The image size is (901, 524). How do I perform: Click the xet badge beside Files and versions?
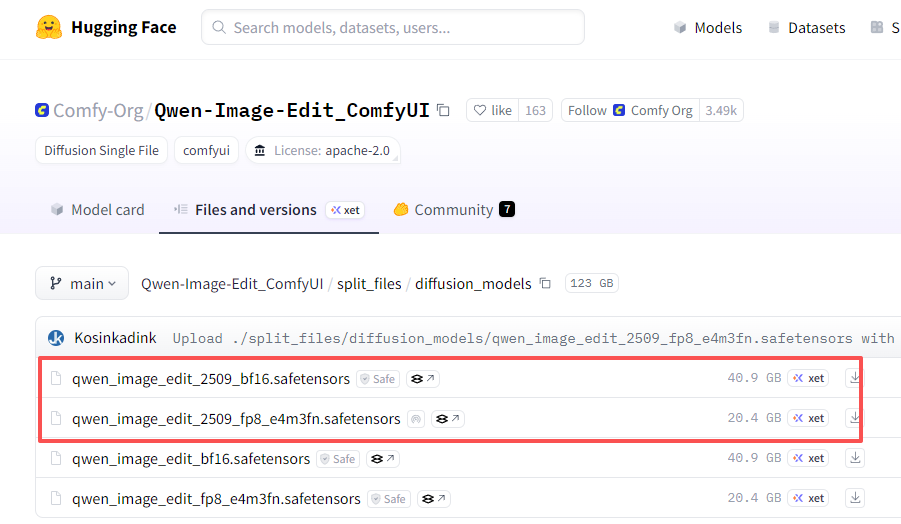(x=345, y=210)
